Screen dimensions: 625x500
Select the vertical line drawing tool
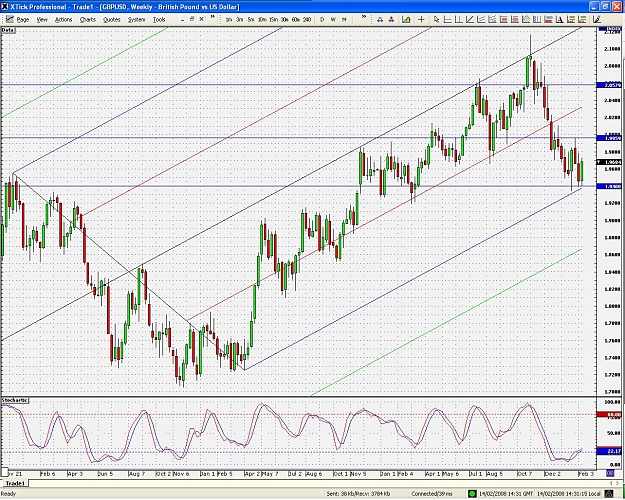458,19
